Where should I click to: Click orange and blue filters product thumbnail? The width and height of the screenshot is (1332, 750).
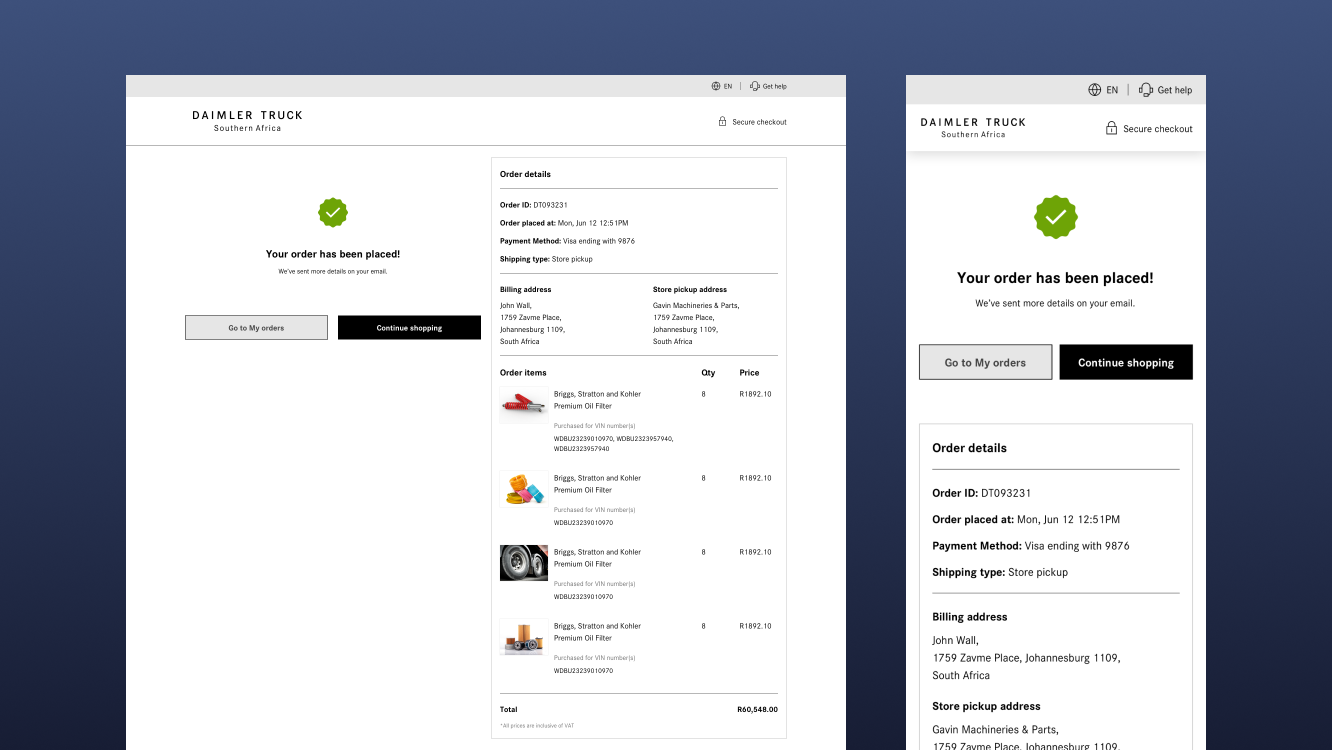coord(524,489)
